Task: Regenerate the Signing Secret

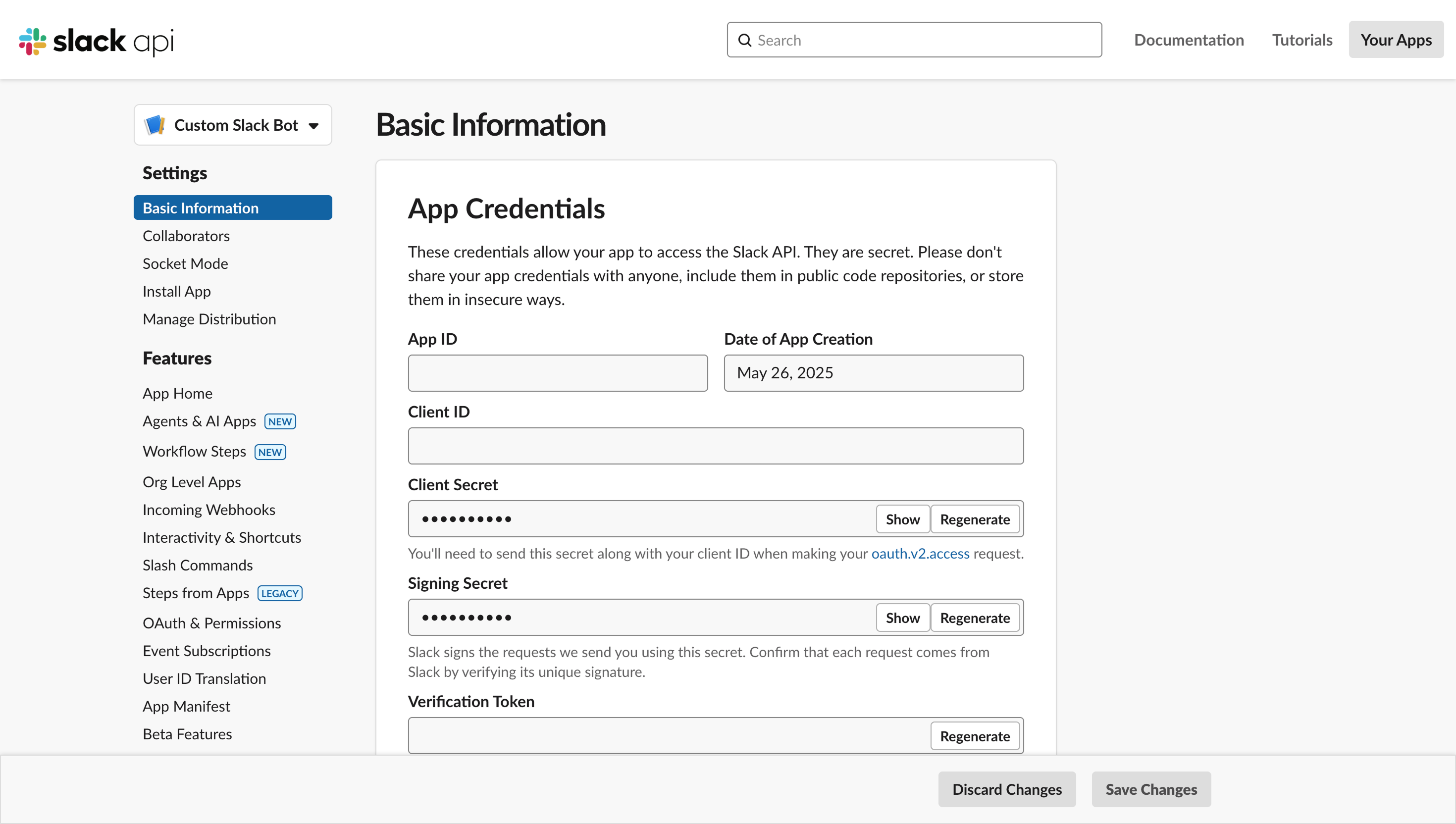Action: [x=975, y=618]
